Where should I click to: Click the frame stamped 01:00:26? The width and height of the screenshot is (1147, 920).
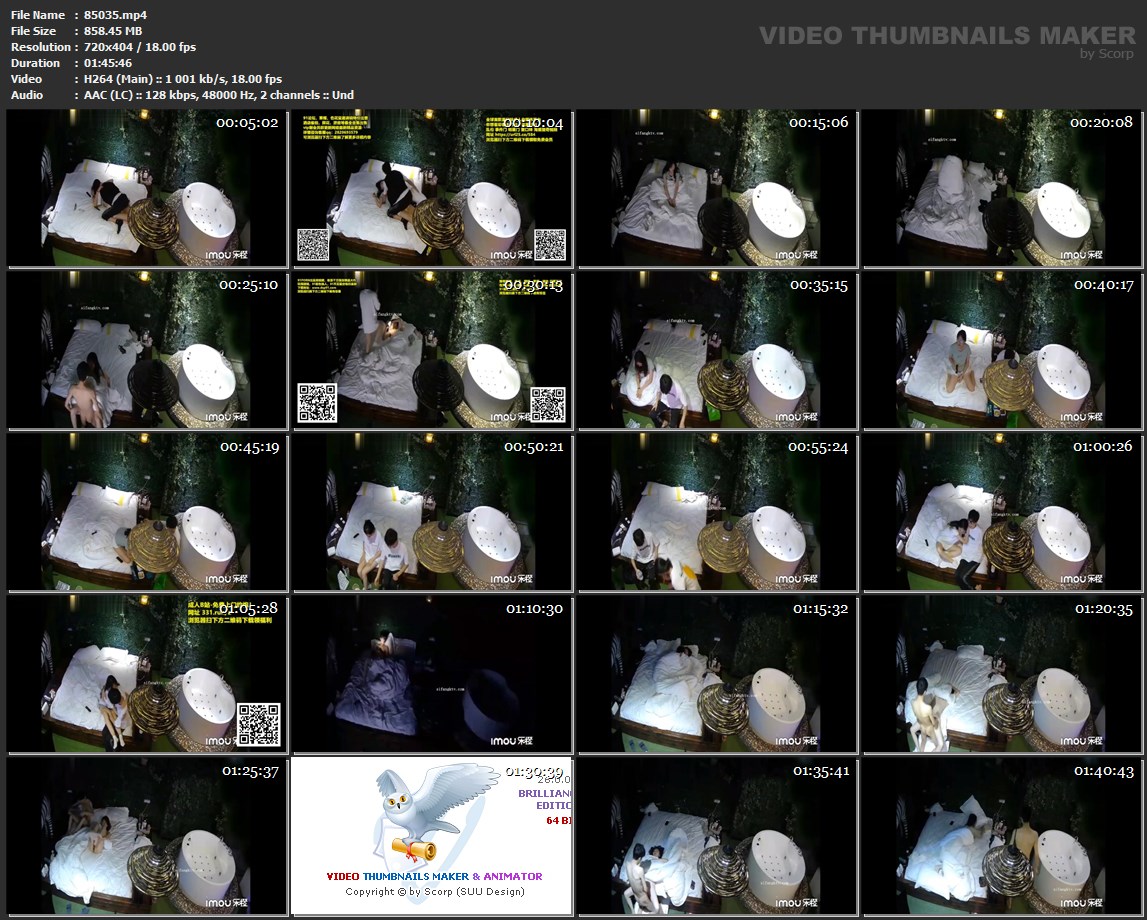tap(1002, 512)
